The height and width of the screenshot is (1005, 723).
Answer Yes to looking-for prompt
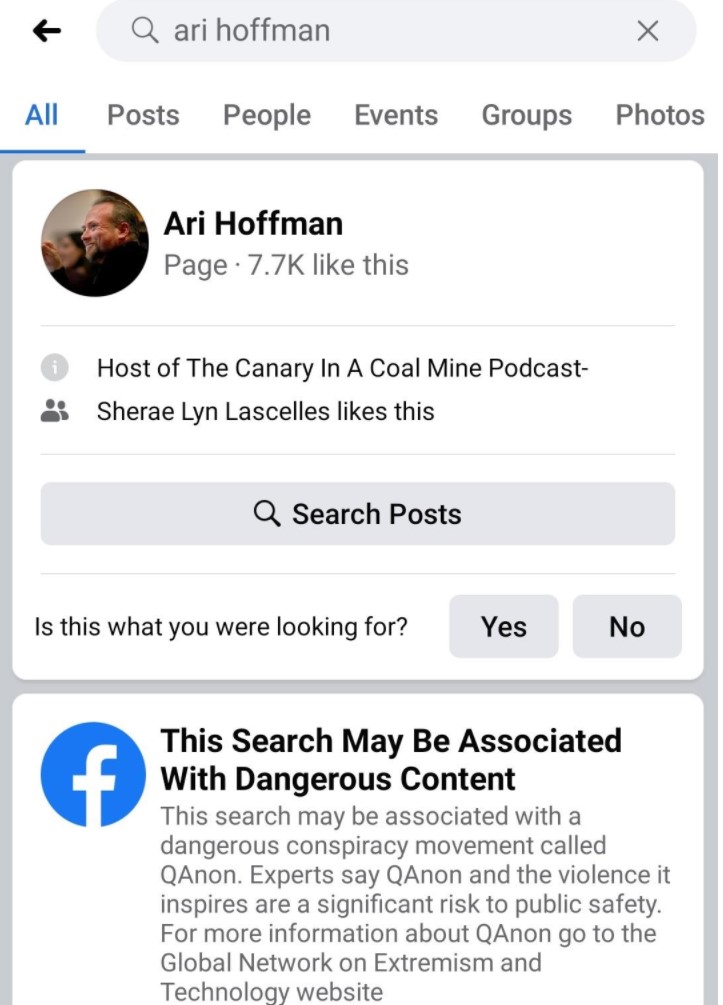(504, 626)
